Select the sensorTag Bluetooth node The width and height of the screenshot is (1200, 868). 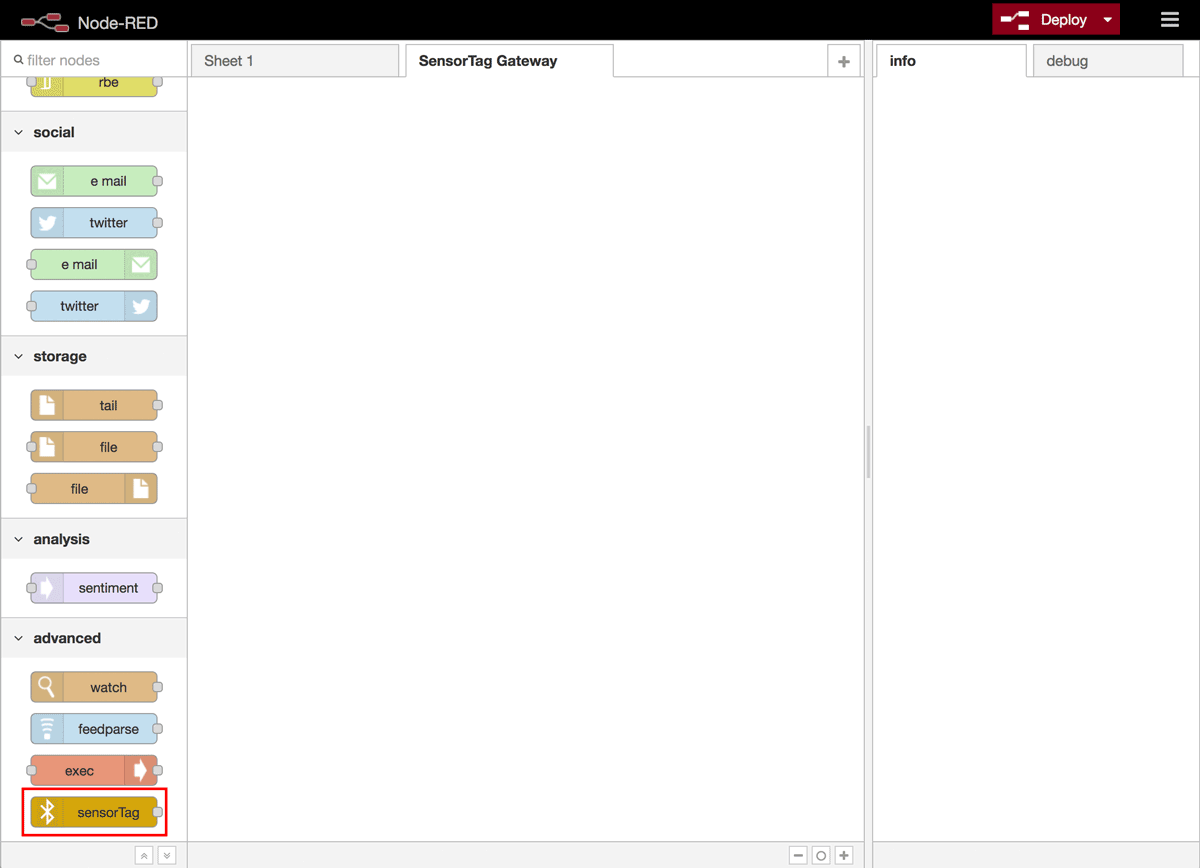point(94,812)
